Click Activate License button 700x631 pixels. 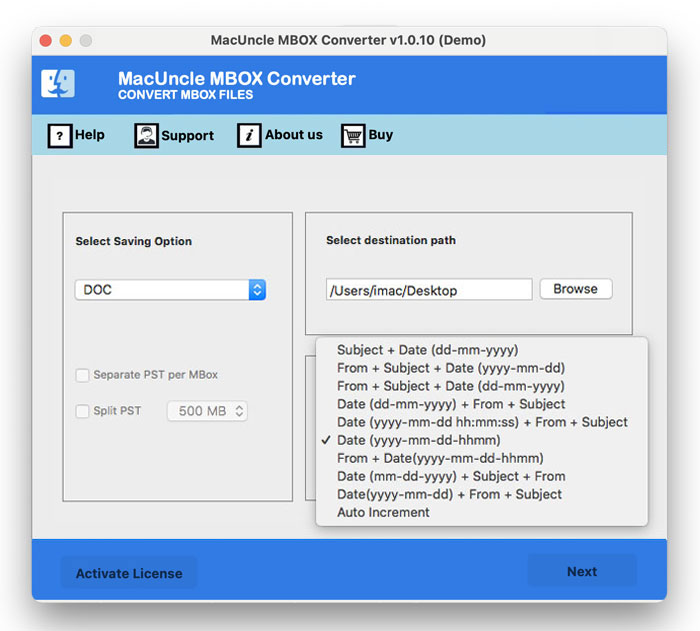click(x=129, y=573)
